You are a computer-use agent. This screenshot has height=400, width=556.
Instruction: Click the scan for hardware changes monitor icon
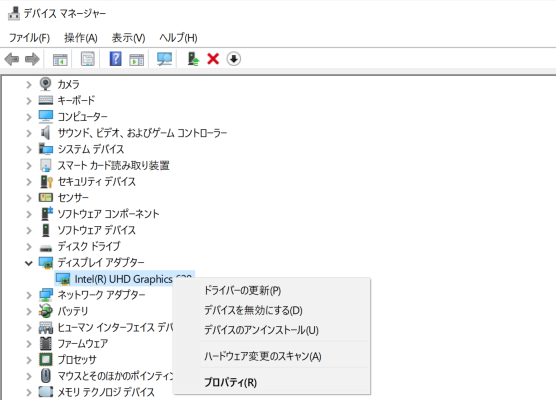click(164, 59)
